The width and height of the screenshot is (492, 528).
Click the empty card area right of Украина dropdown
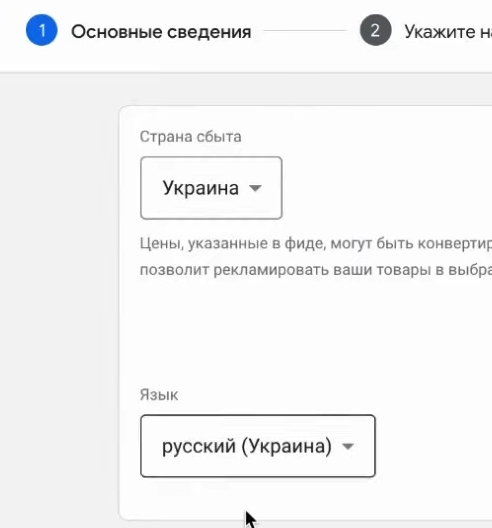(x=387, y=188)
